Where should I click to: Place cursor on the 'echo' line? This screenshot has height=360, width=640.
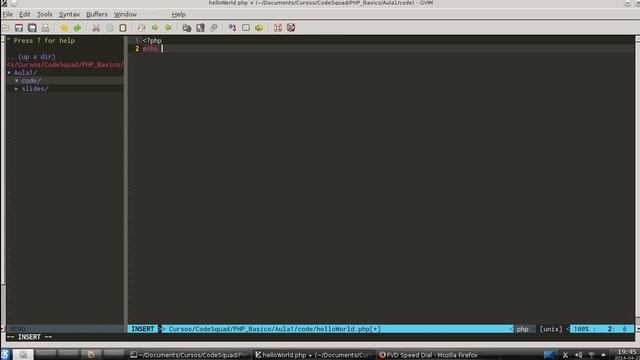coord(150,49)
